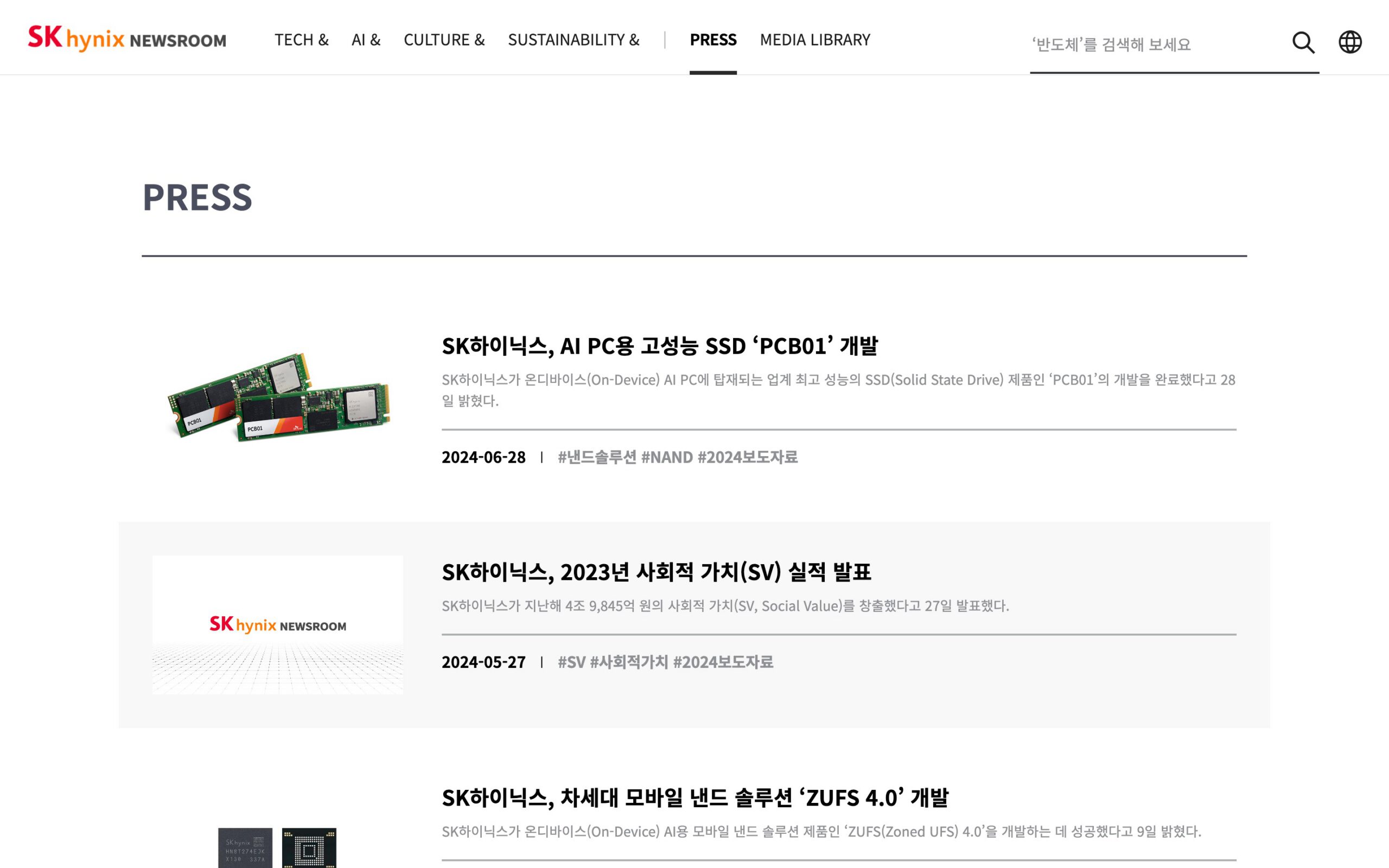The width and height of the screenshot is (1389, 868).
Task: Click the #SV #사회적가치 #2024보도자료 hashtags
Action: (x=665, y=662)
